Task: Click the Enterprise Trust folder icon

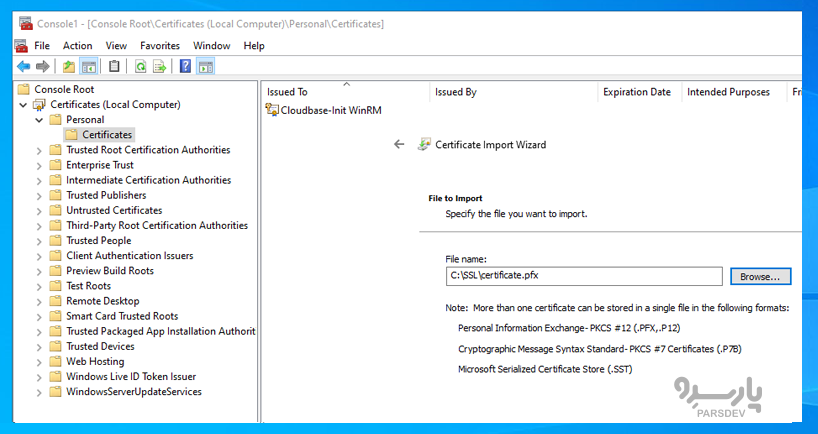Action: click(x=55, y=165)
